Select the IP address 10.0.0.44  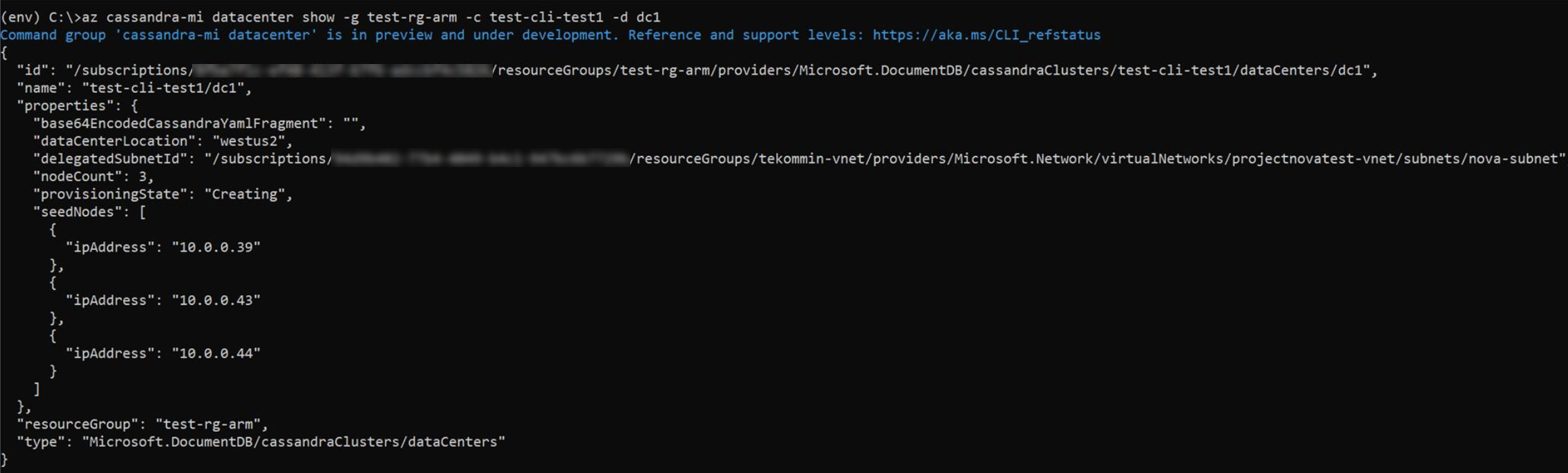click(216, 354)
